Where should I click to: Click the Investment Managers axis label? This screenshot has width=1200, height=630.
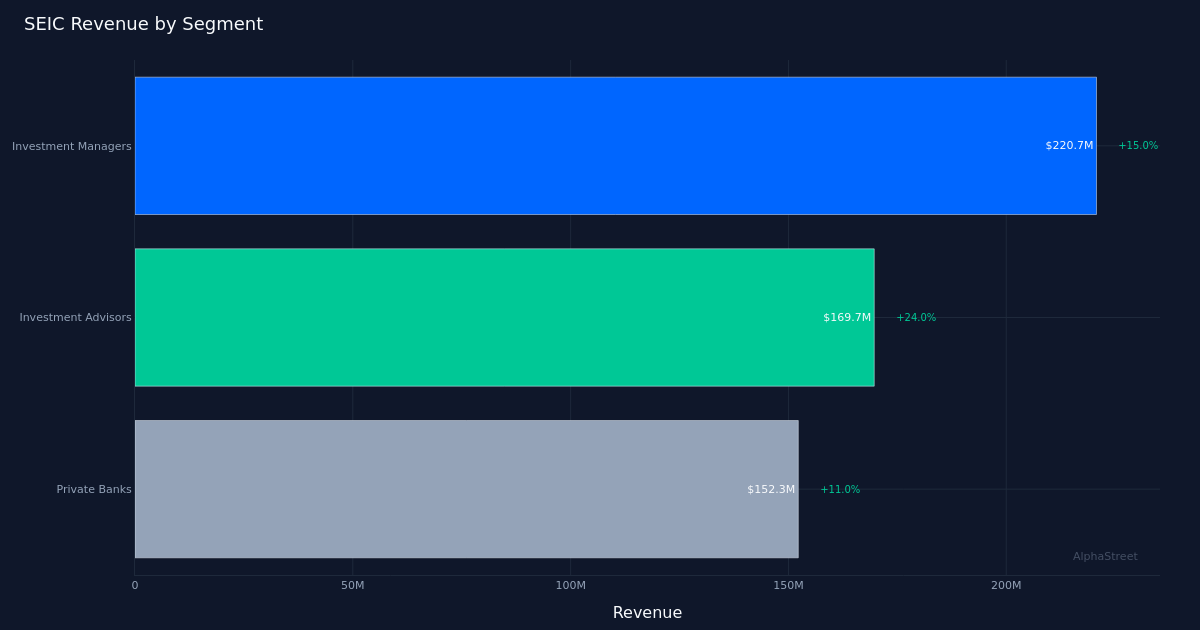click(x=71, y=145)
